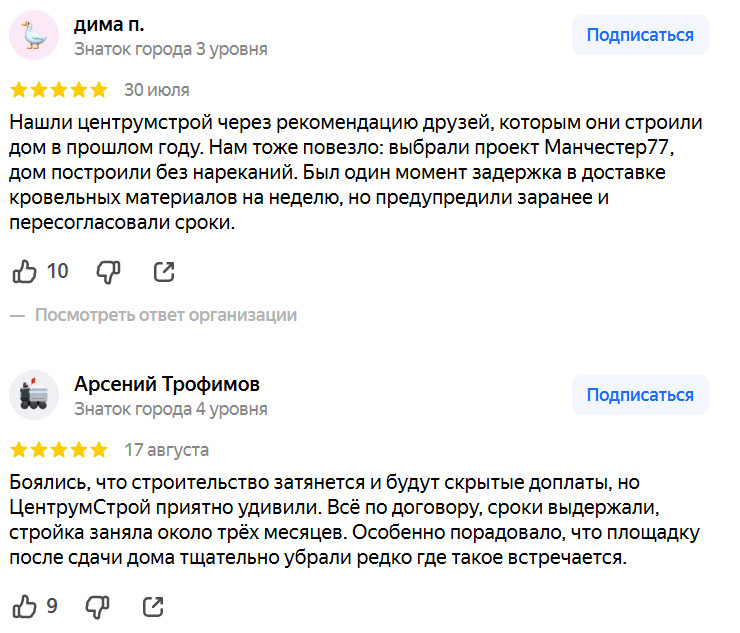Share дима п.'s review
This screenshot has width=740, height=633.
163,271
